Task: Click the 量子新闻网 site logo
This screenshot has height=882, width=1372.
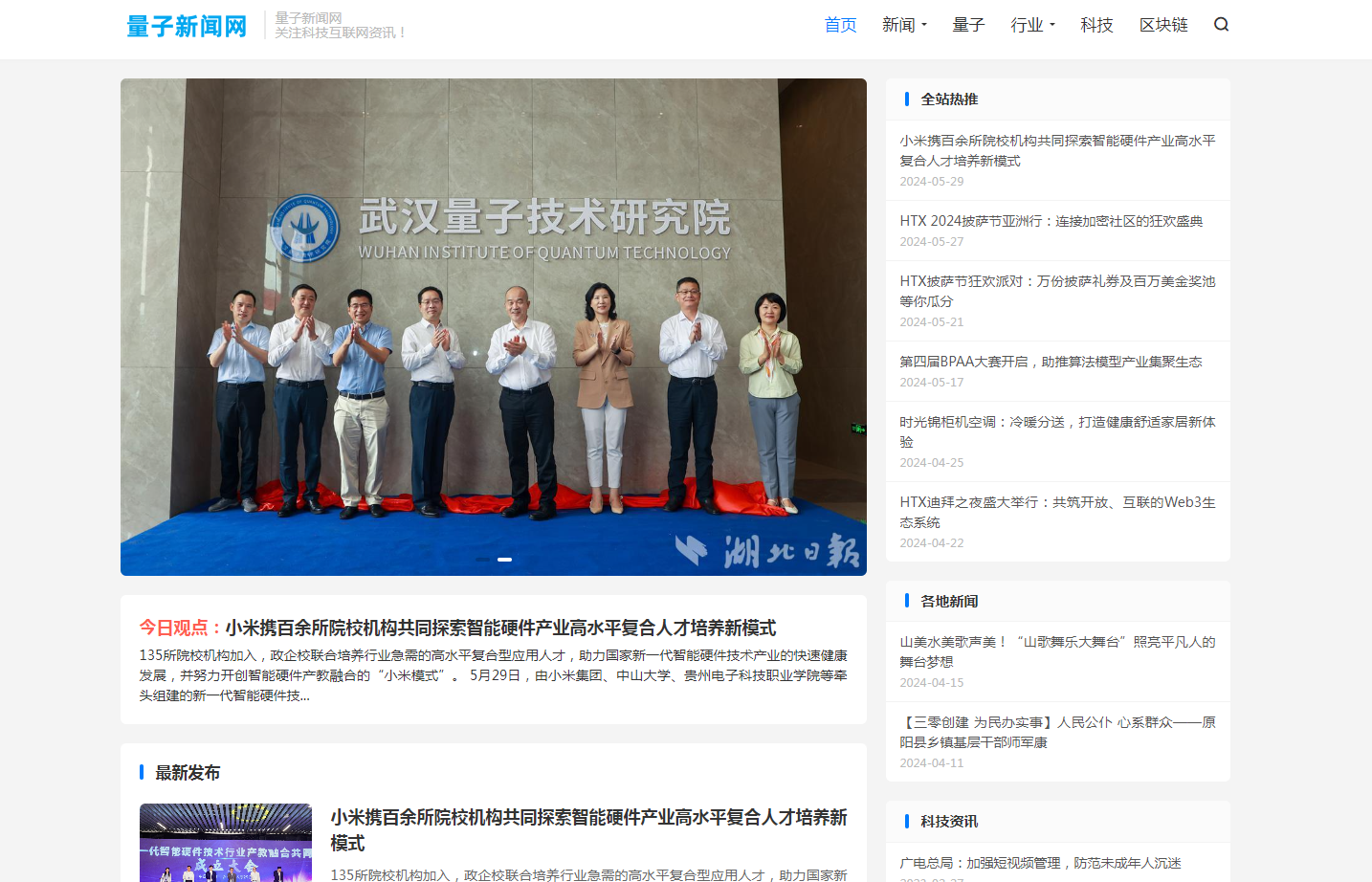Action: (x=187, y=26)
